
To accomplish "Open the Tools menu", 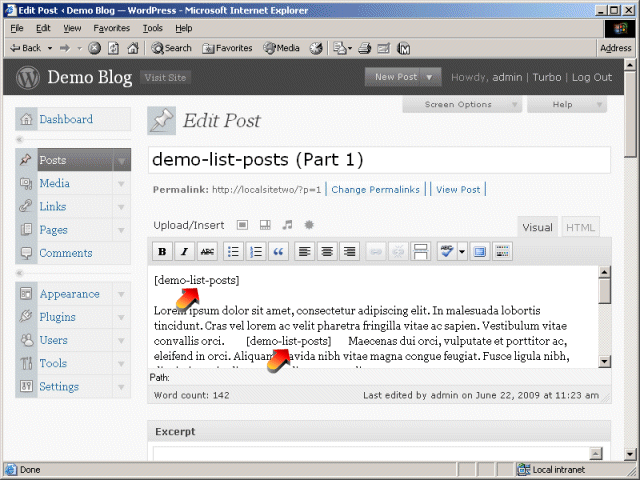I will (x=153, y=28).
